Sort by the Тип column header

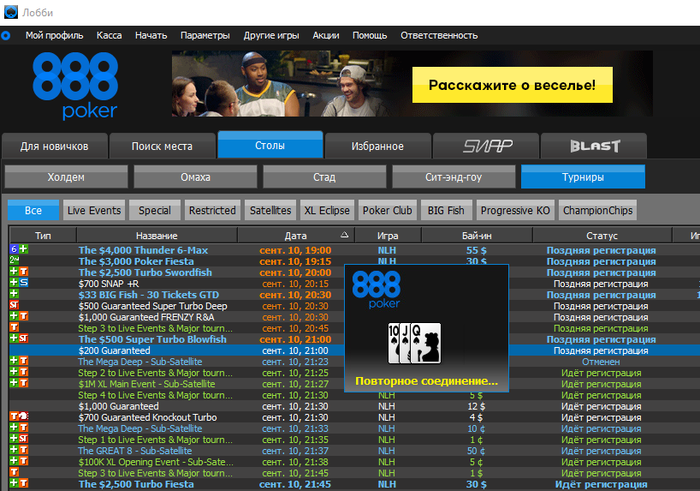click(43, 235)
